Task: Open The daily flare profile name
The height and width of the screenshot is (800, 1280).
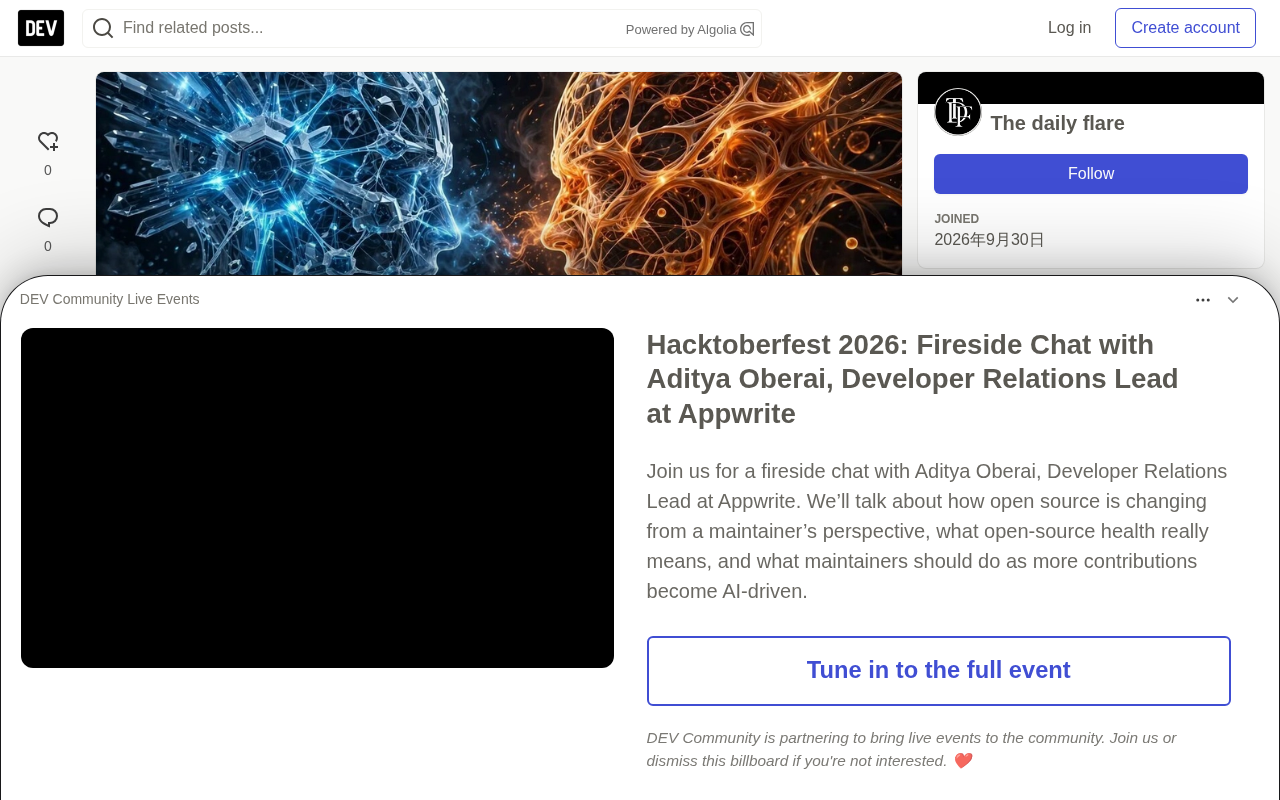Action: [1057, 123]
